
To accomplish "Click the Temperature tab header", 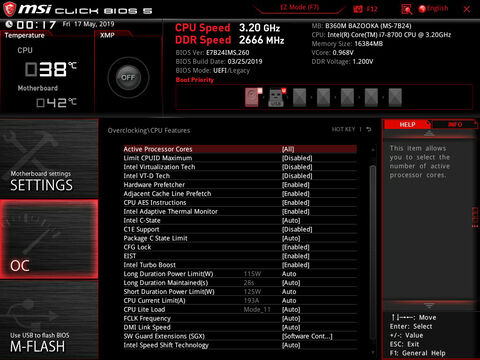I will [x=25, y=35].
